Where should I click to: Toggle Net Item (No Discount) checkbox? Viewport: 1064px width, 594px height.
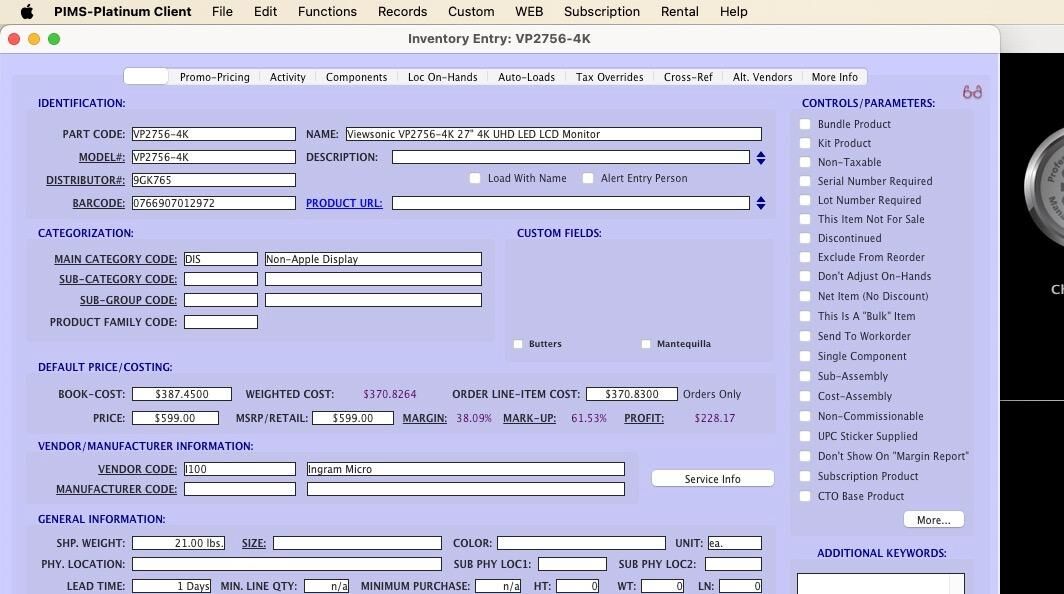point(805,296)
